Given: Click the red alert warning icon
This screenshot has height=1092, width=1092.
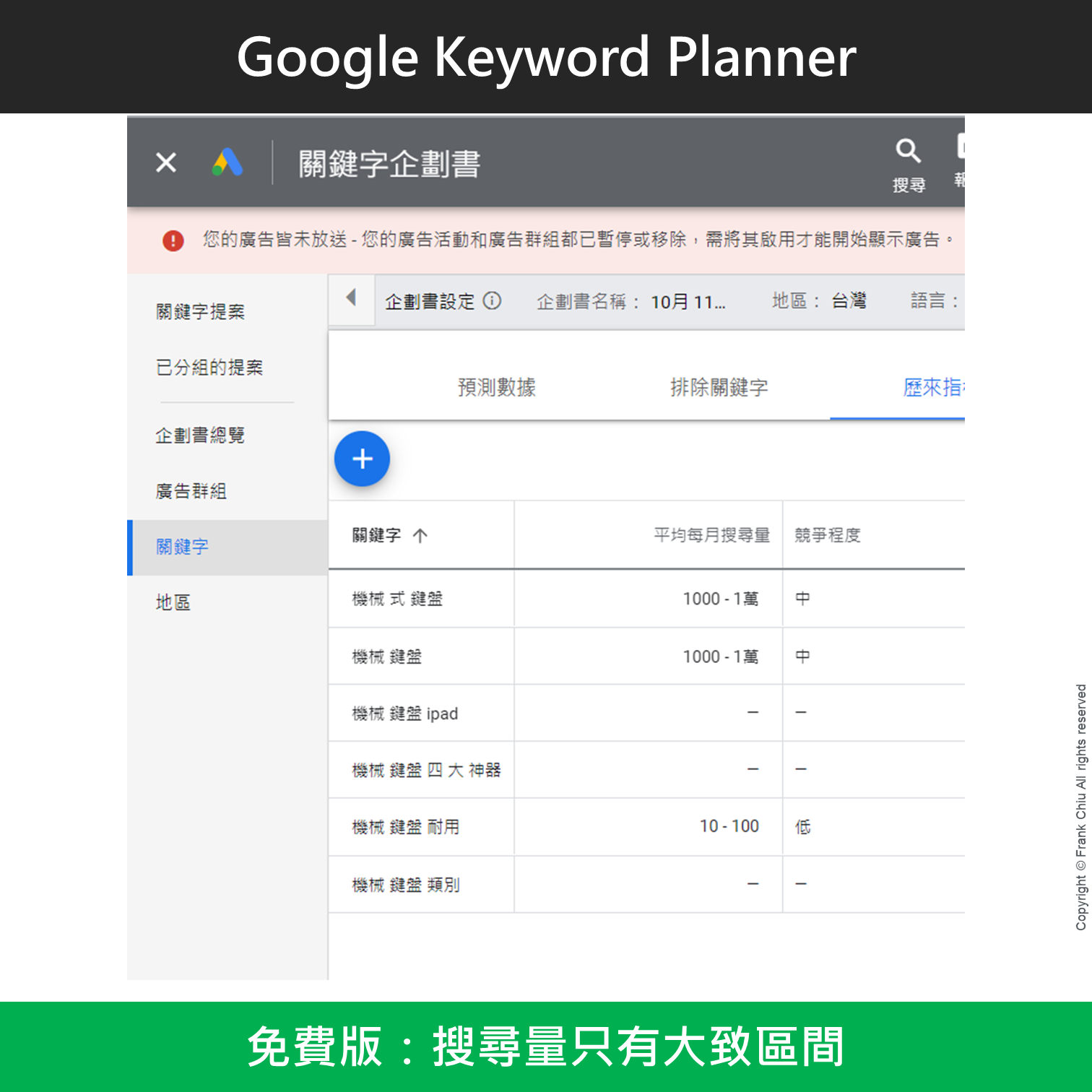Looking at the screenshot, I should [x=173, y=240].
